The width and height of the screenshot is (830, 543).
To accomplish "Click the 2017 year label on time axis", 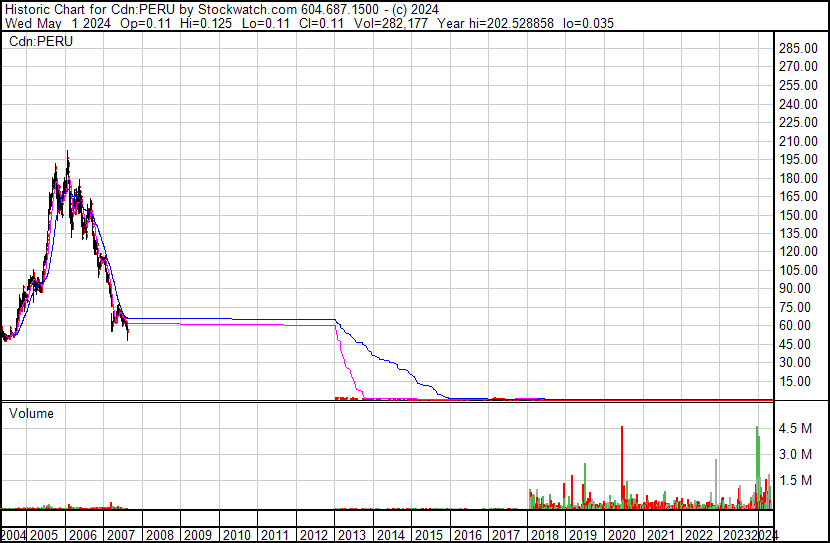I will click(506, 535).
